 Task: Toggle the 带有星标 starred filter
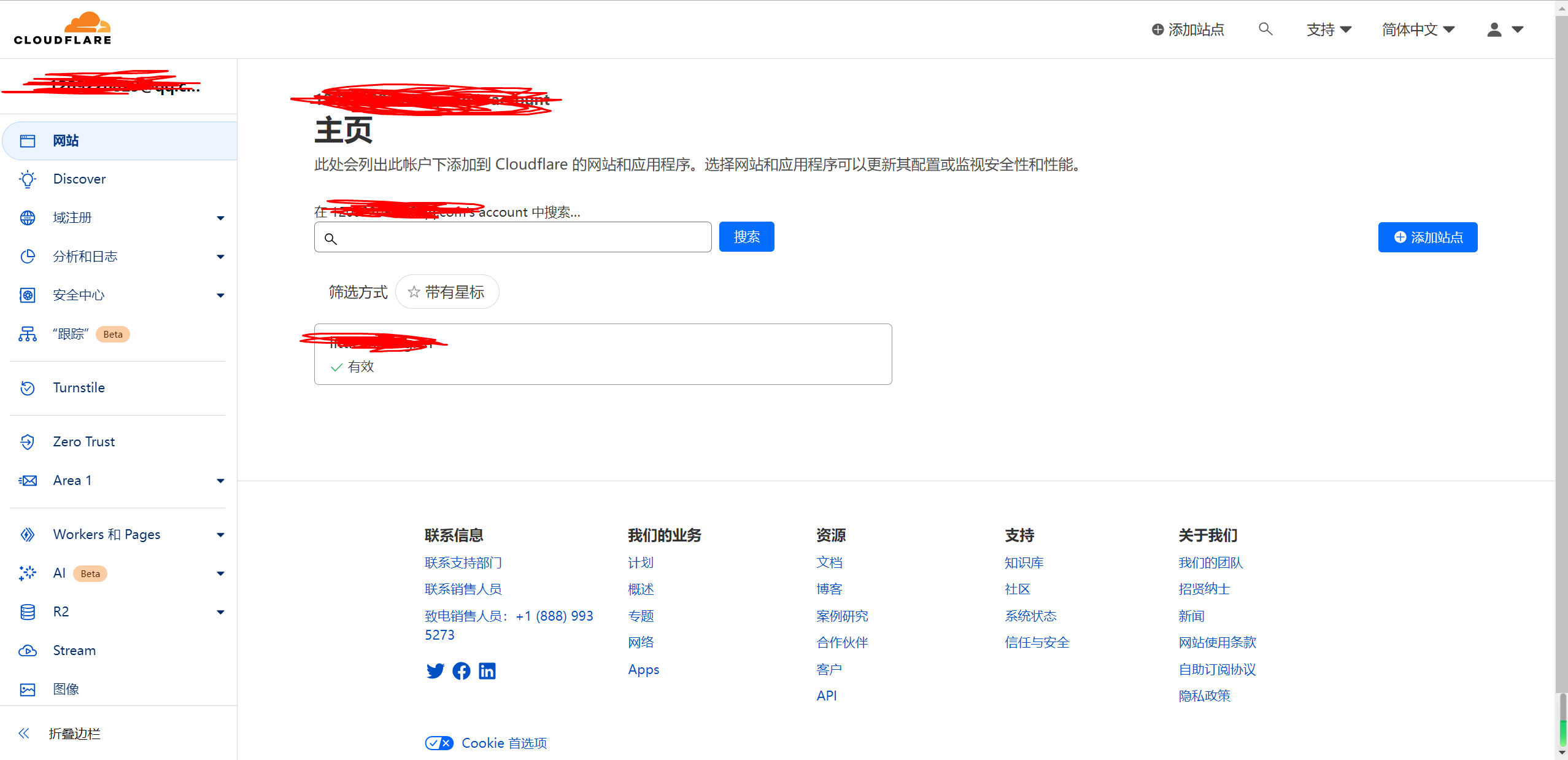pos(447,292)
